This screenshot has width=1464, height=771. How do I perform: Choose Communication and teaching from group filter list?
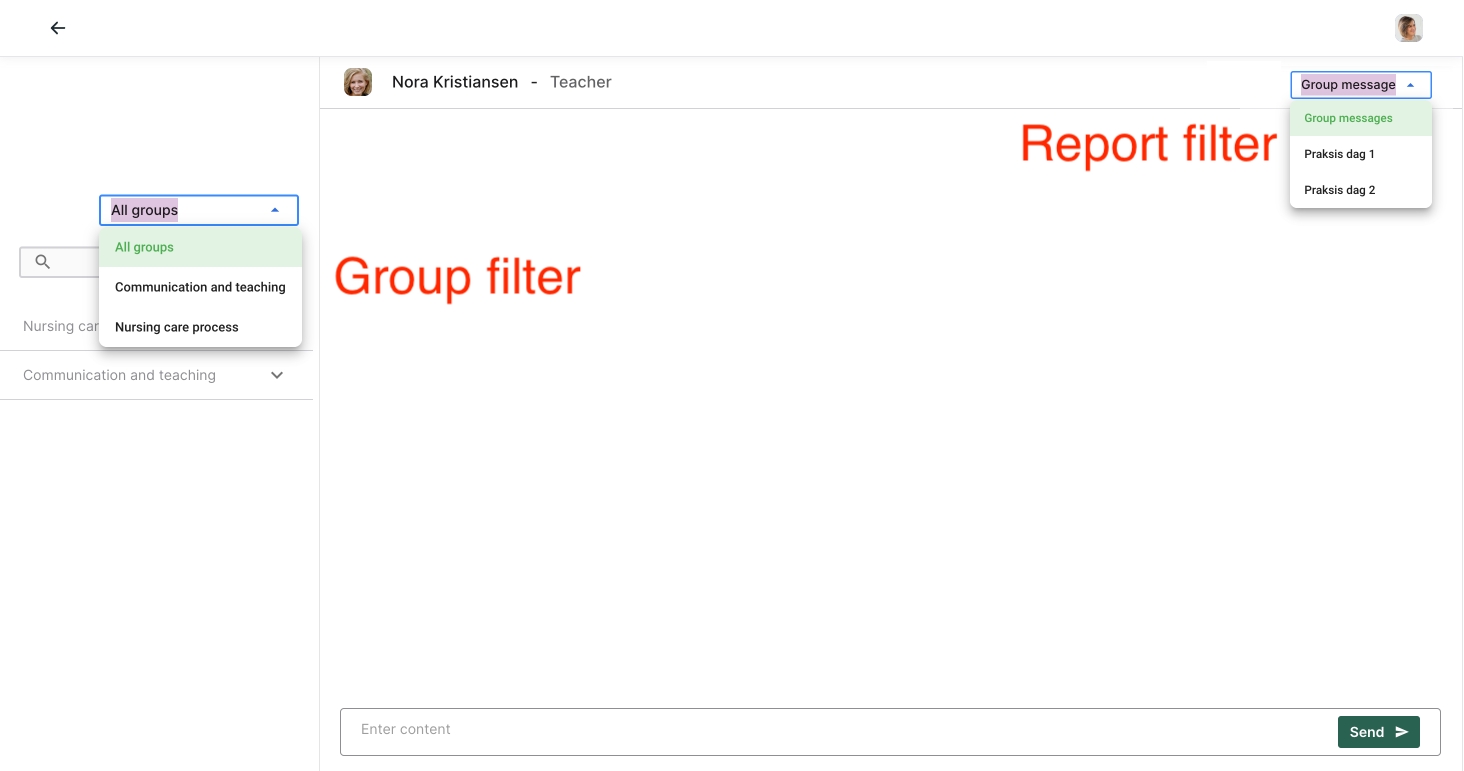tap(200, 287)
